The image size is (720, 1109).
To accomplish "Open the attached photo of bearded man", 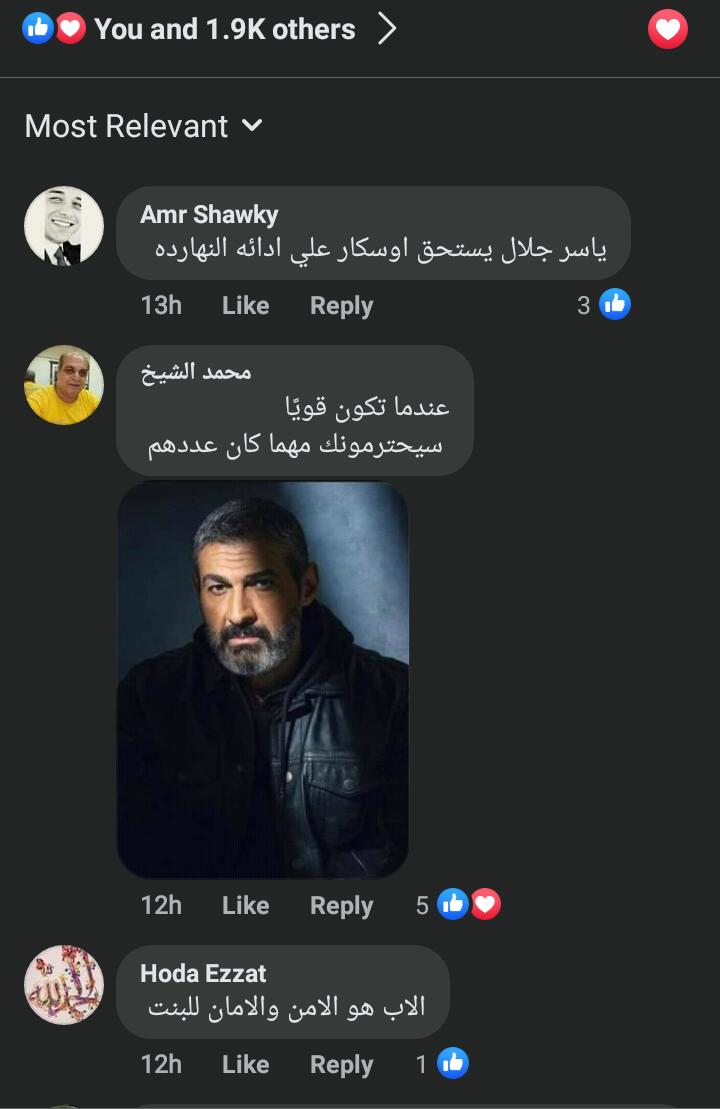I will coord(263,680).
